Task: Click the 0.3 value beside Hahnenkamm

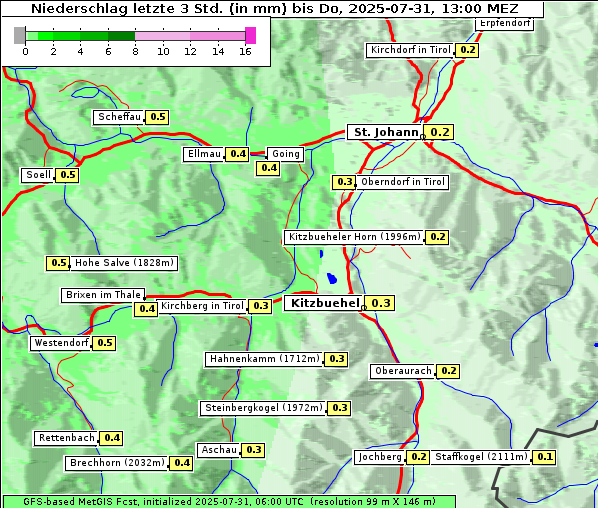Action: pyautogui.click(x=336, y=359)
